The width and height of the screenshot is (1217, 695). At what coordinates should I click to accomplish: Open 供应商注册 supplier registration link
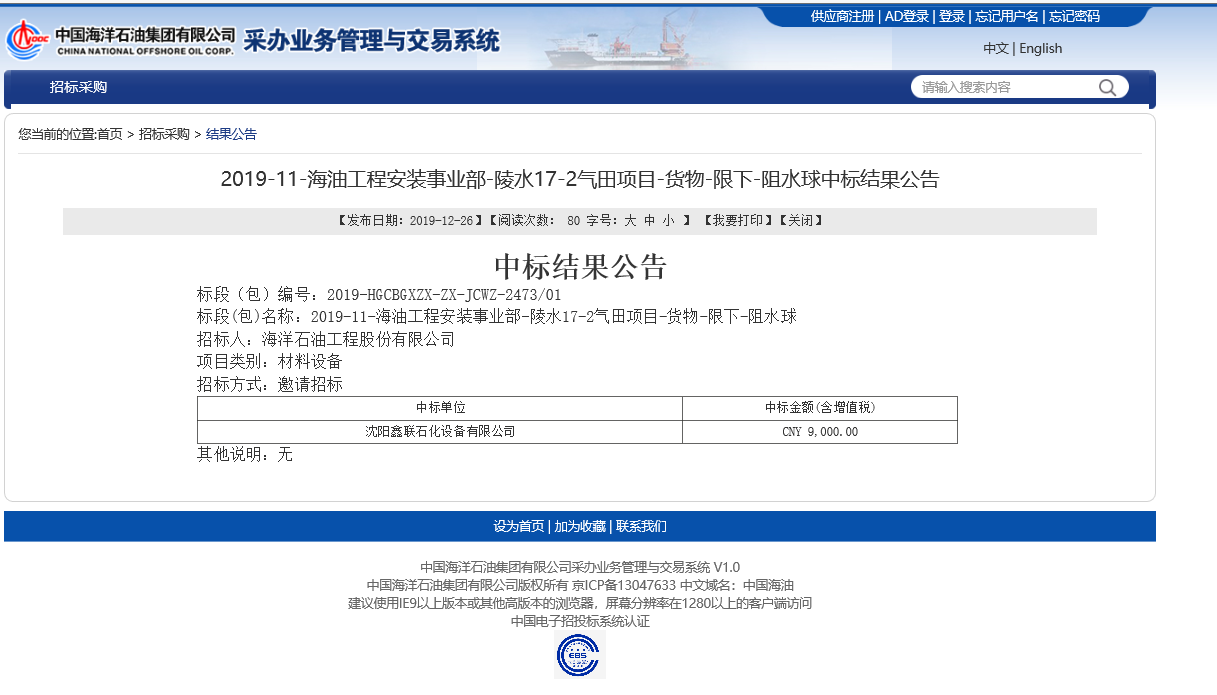(x=842, y=16)
